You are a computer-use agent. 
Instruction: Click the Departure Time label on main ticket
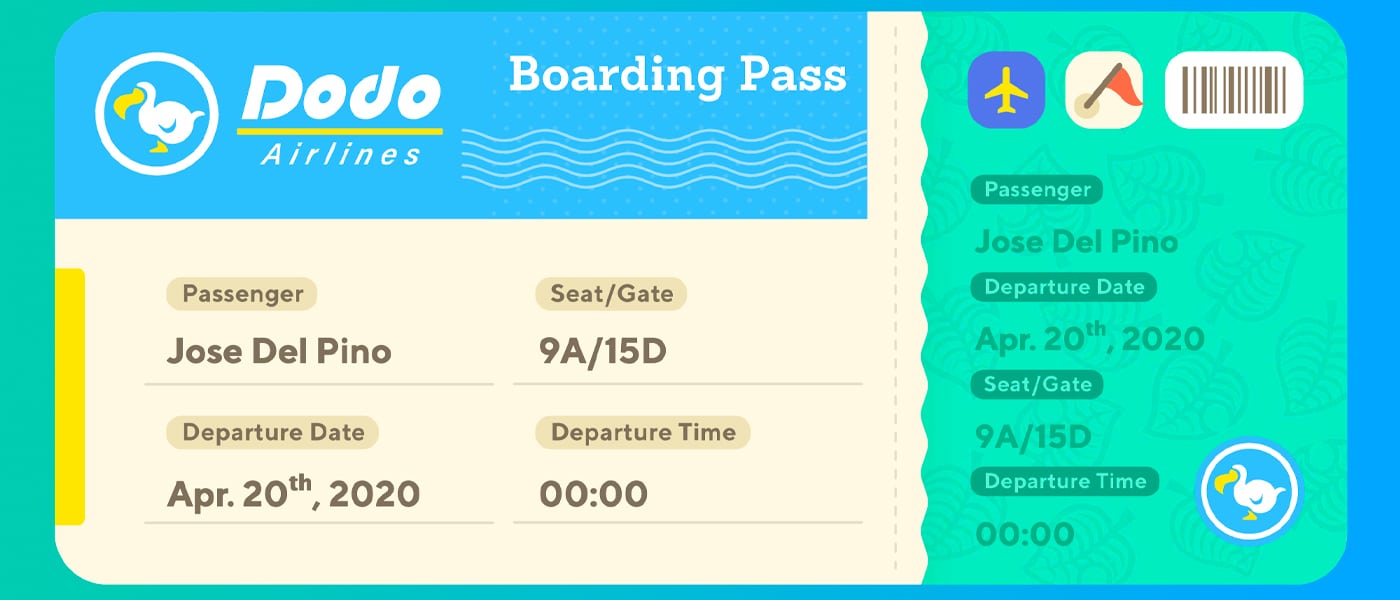(x=643, y=433)
